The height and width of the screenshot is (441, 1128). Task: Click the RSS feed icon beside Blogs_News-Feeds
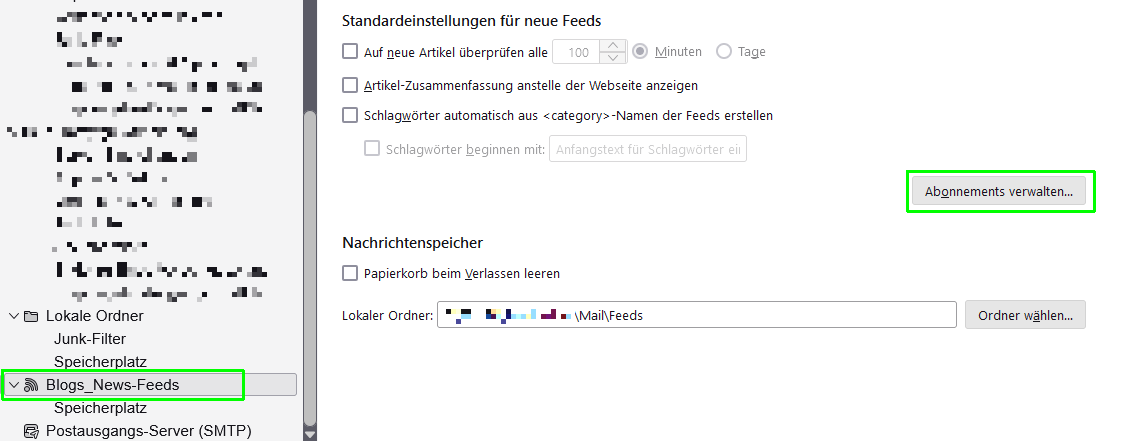[31, 385]
